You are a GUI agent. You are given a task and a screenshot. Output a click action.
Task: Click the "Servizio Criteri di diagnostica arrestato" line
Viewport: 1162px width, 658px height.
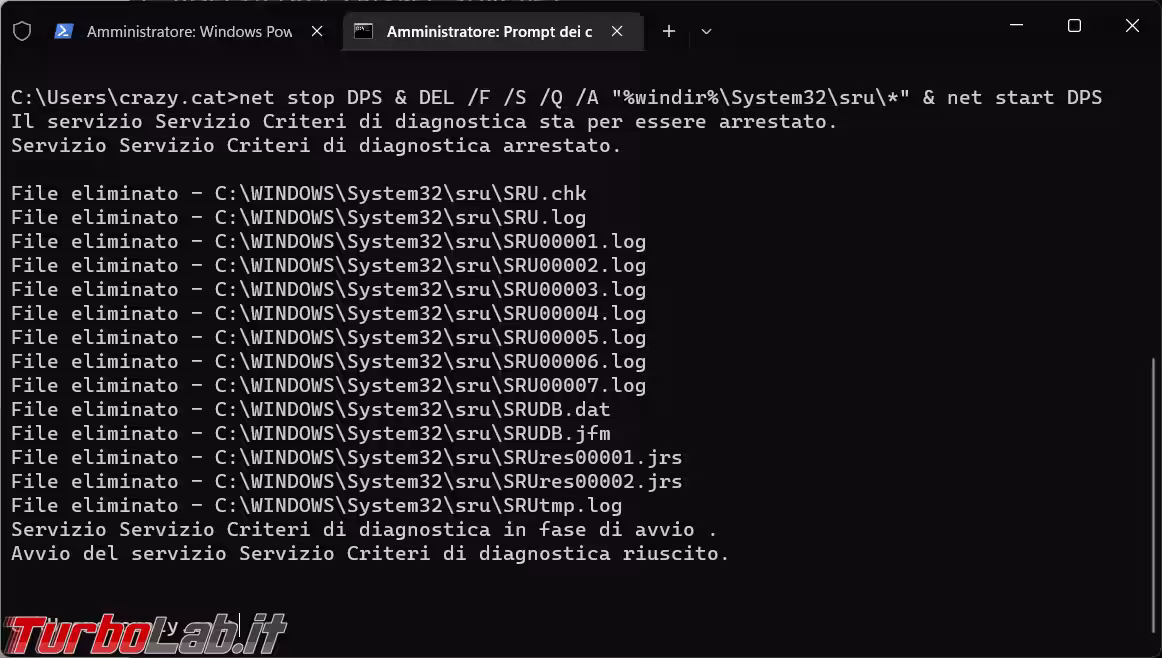tap(316, 146)
